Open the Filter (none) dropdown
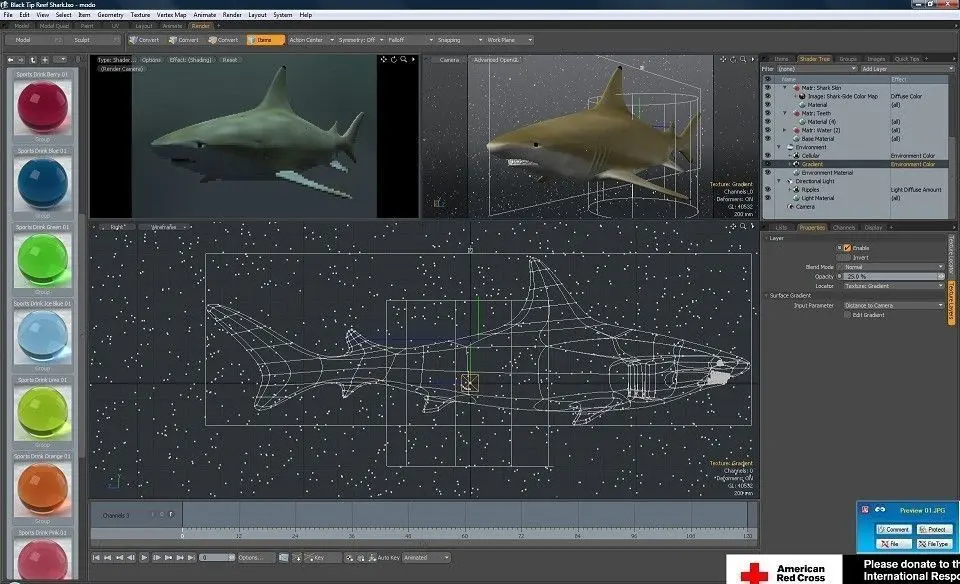This screenshot has width=960, height=584. pos(817,69)
